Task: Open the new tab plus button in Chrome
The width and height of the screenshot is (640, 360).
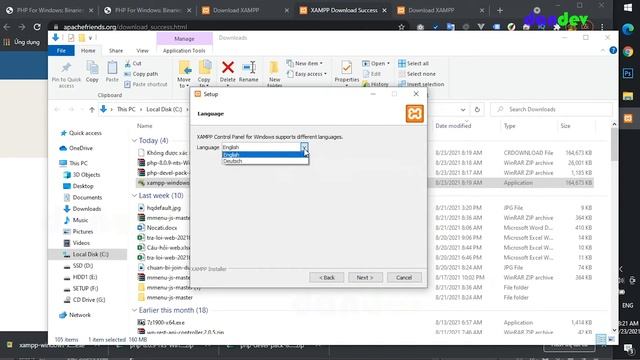Action: (x=500, y=11)
